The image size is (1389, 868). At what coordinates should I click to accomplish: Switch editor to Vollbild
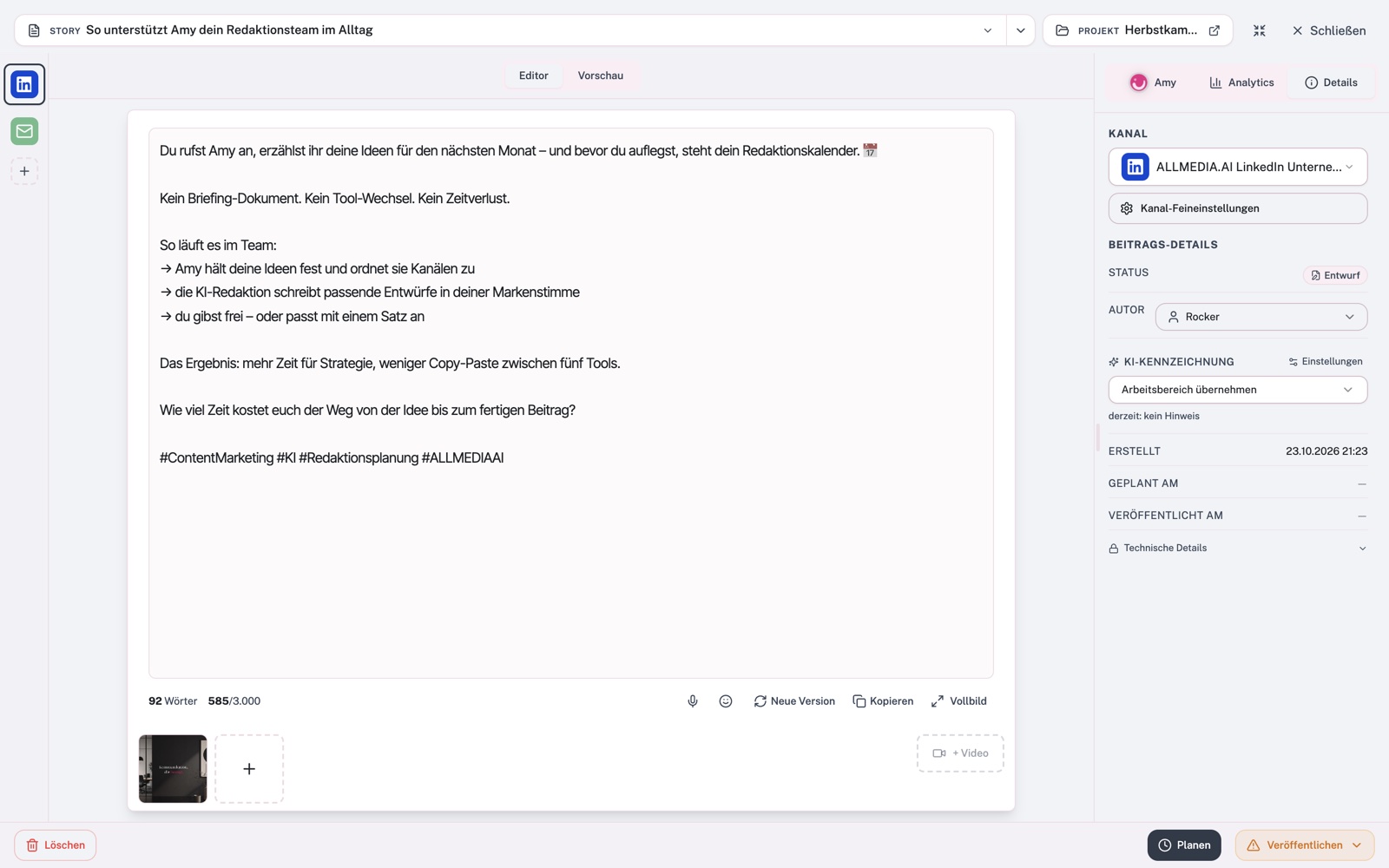959,701
